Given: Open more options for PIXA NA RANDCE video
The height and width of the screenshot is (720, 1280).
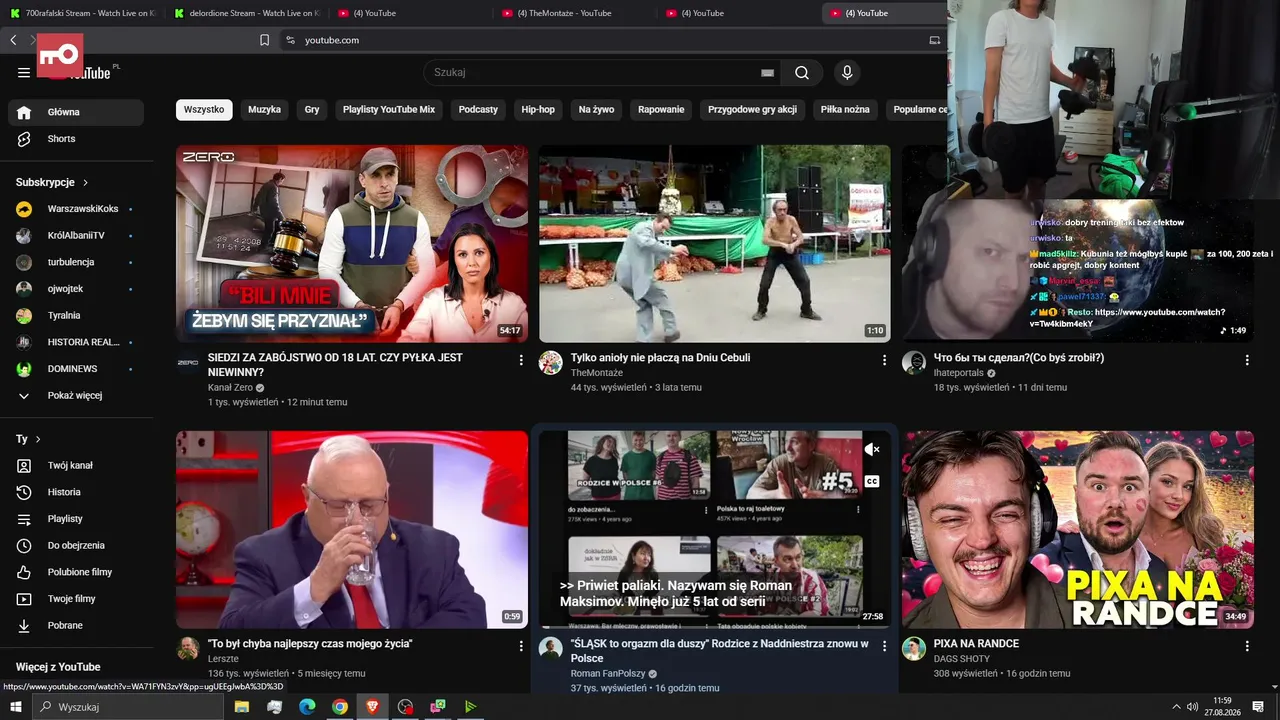Looking at the screenshot, I should [1247, 646].
